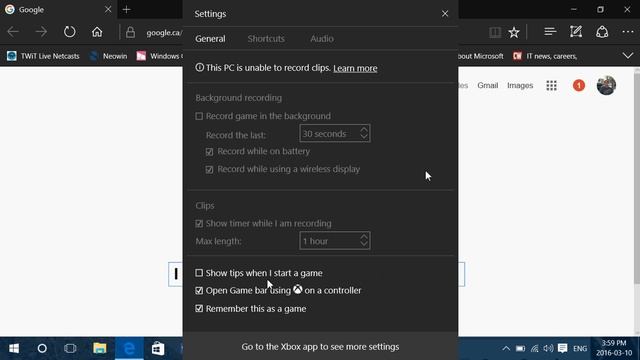640x360 pixels.
Task: Open a new Edge tab
Action: 127,9
